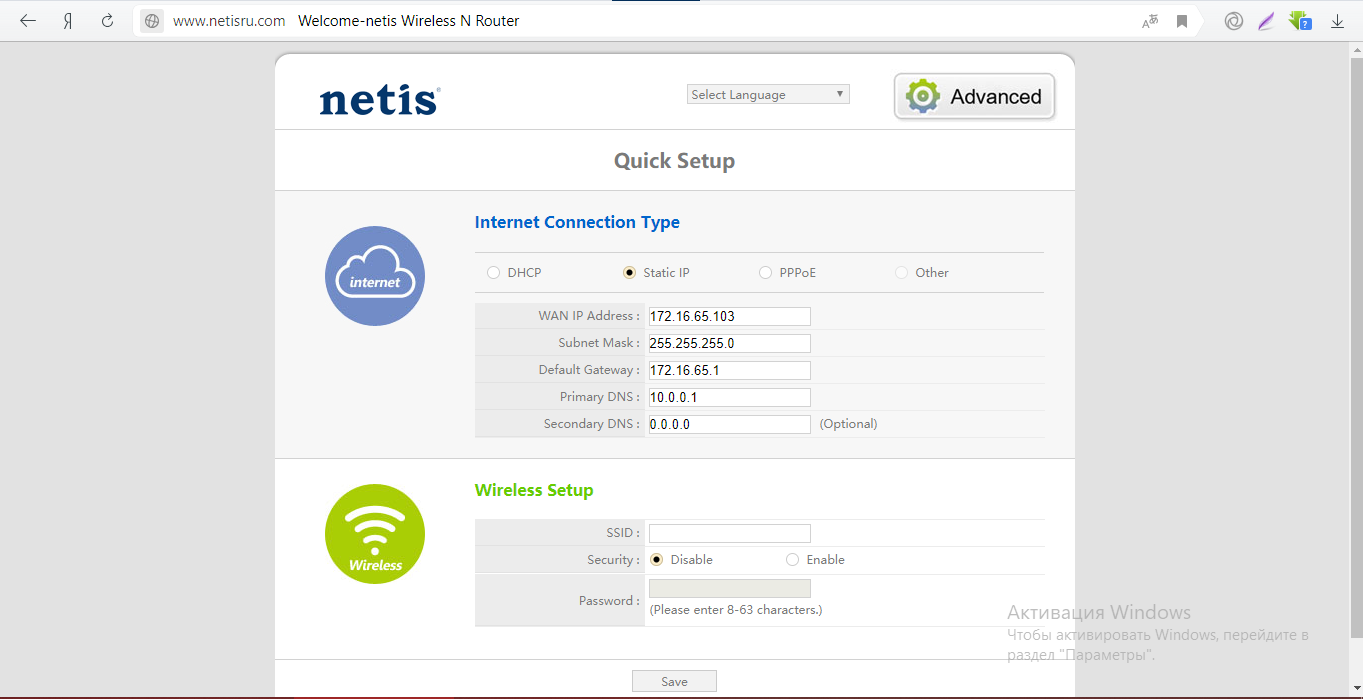1363x699 pixels.
Task: Click the netis logo
Action: [x=380, y=100]
